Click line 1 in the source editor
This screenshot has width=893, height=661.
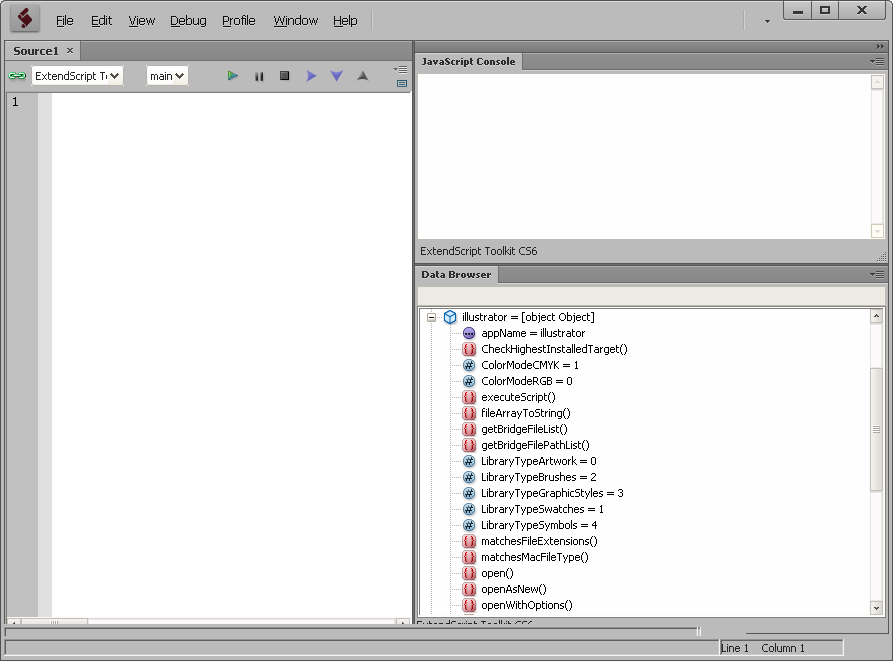pyautogui.click(x=231, y=102)
